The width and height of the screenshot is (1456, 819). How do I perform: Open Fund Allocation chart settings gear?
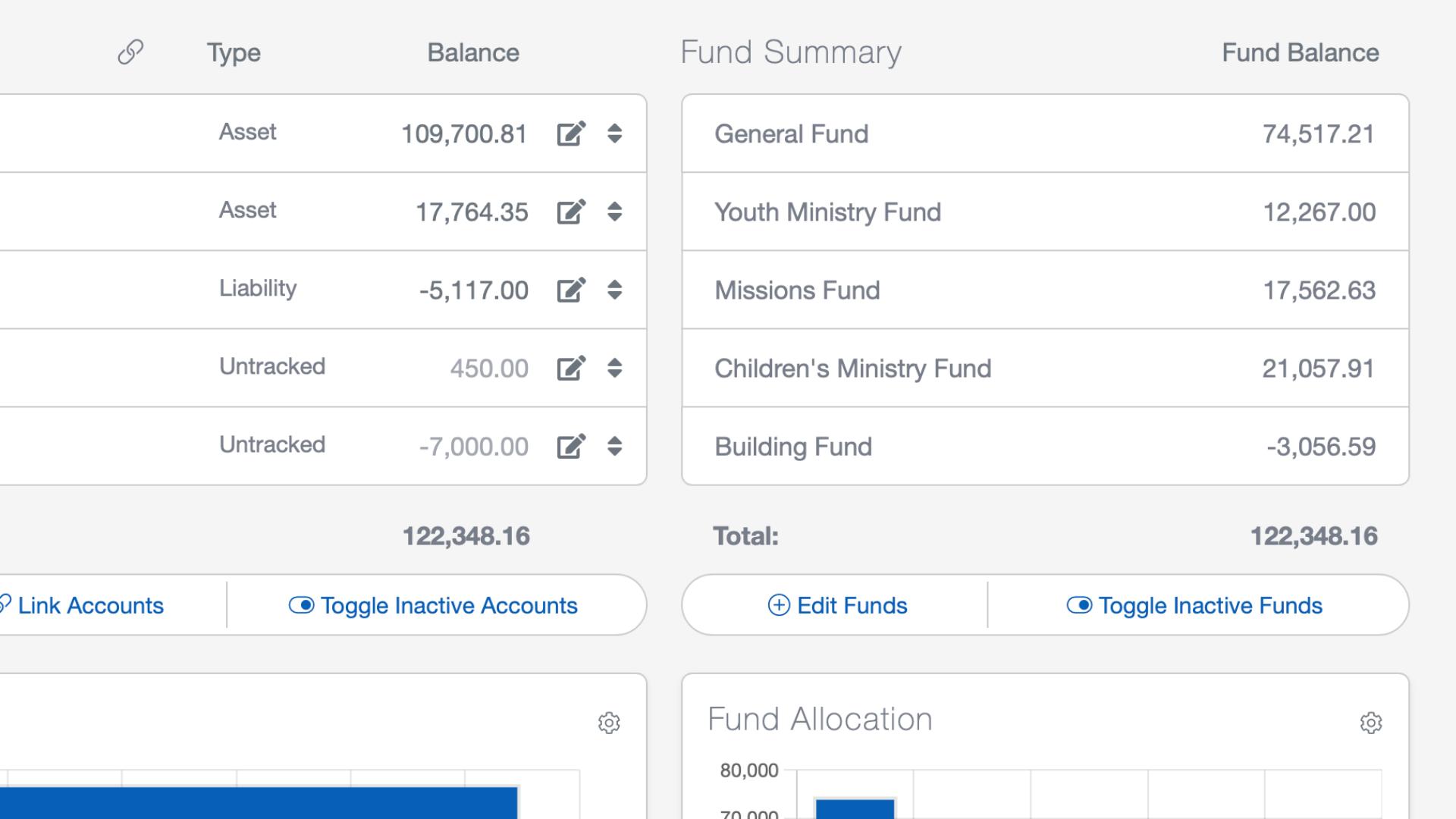[x=1371, y=723]
